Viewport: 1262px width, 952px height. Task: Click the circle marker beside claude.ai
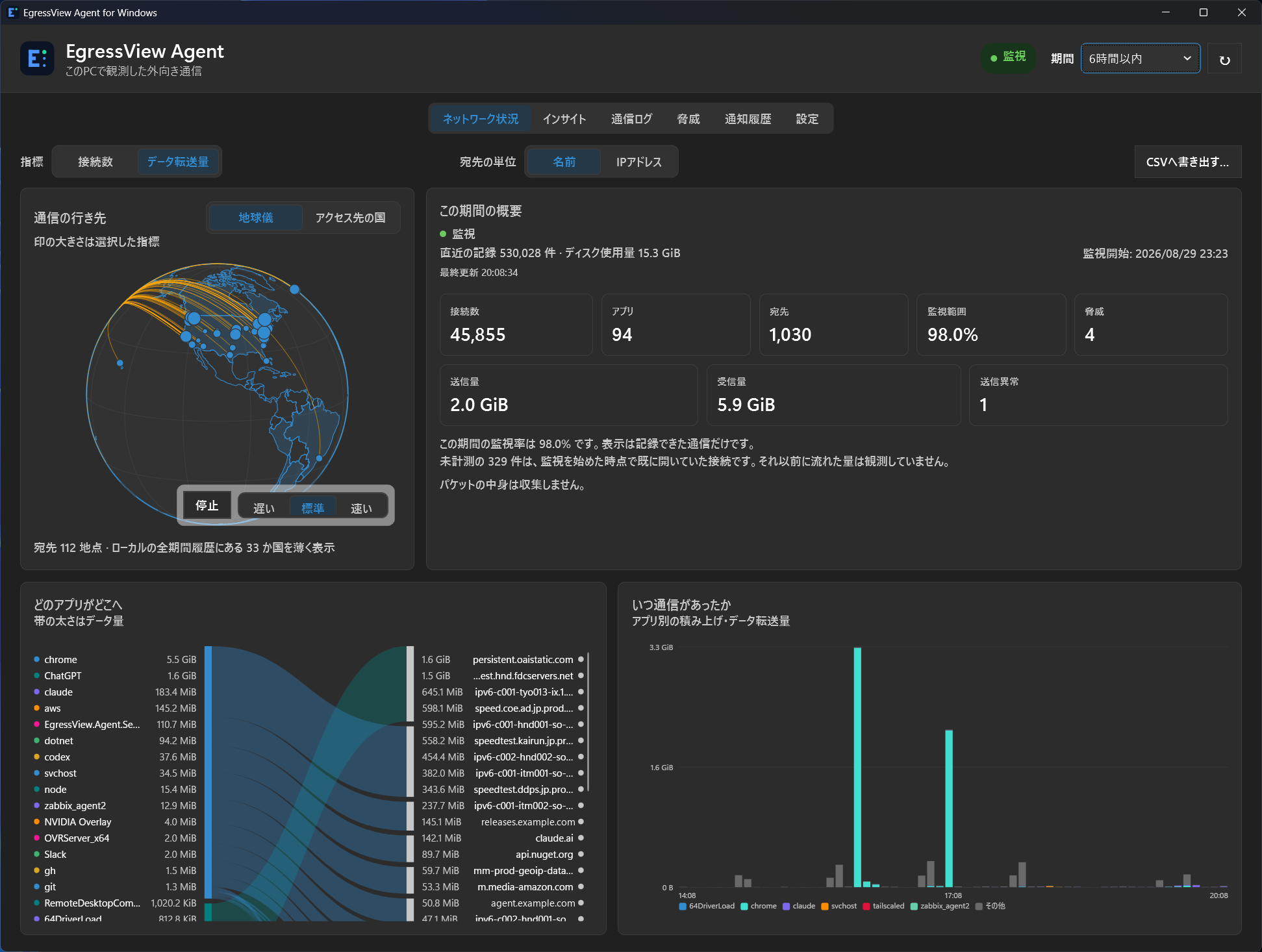581,838
